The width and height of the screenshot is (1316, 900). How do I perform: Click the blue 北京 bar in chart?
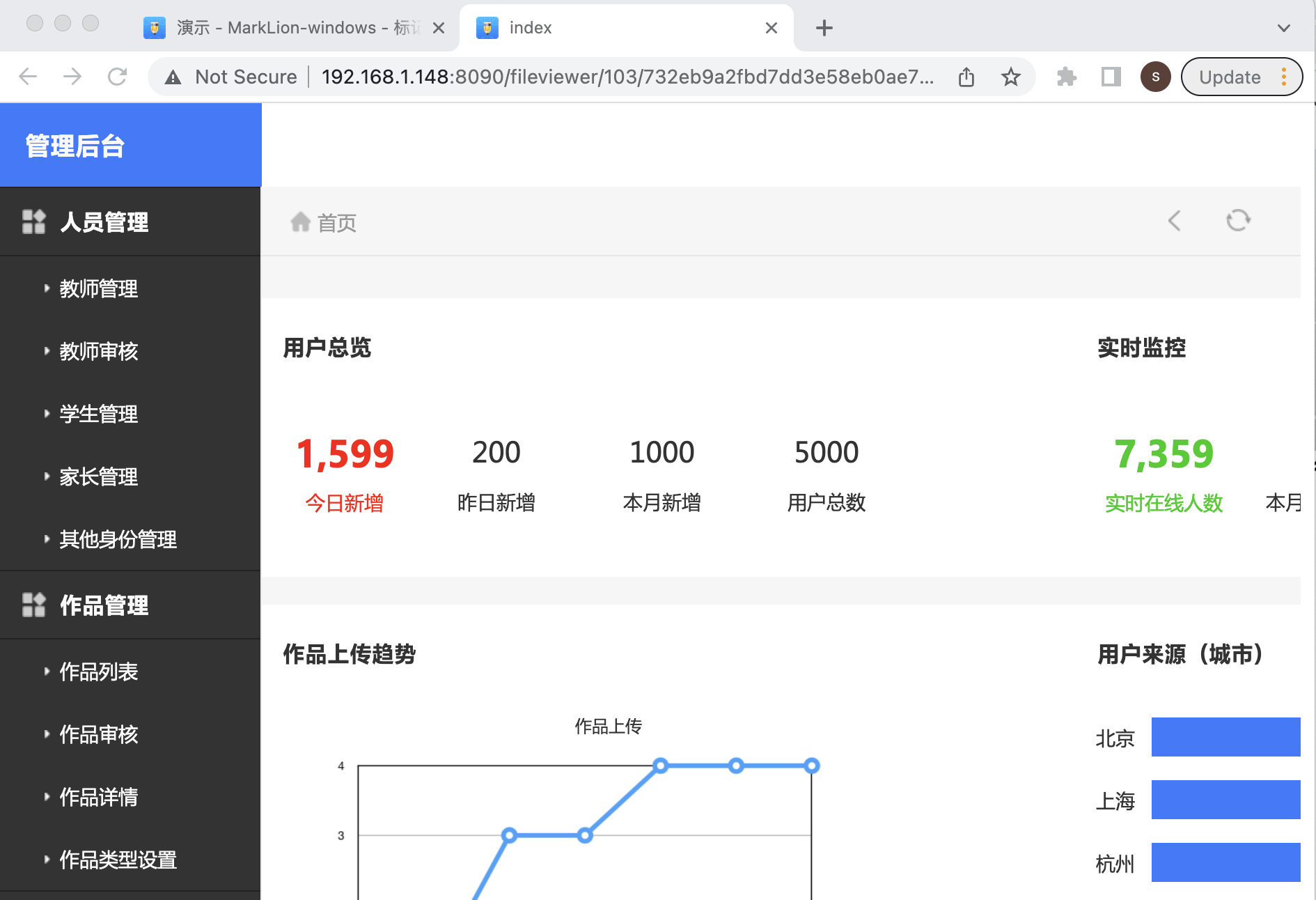click(x=1225, y=737)
